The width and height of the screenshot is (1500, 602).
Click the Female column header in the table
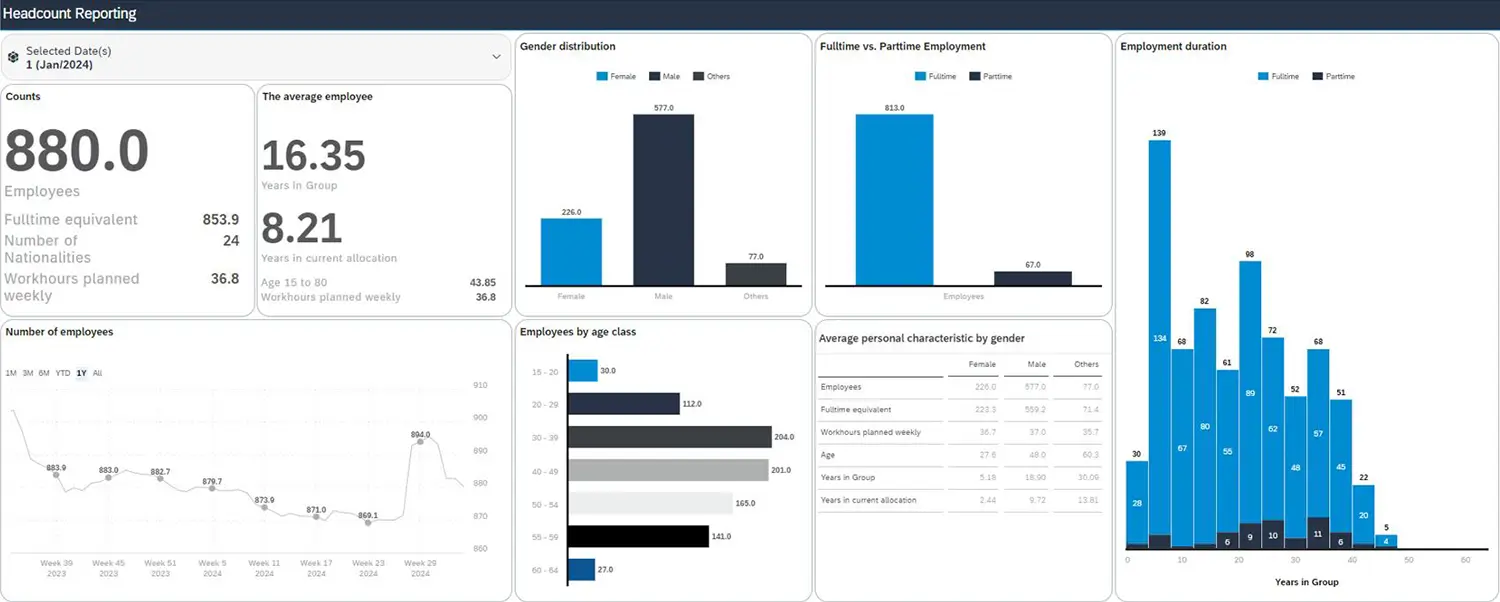click(982, 364)
